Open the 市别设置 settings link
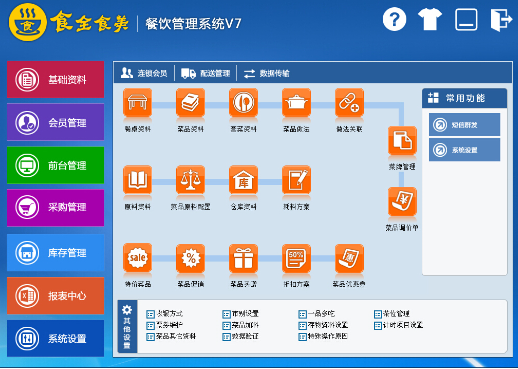This screenshot has width=518, height=369. [x=240, y=314]
